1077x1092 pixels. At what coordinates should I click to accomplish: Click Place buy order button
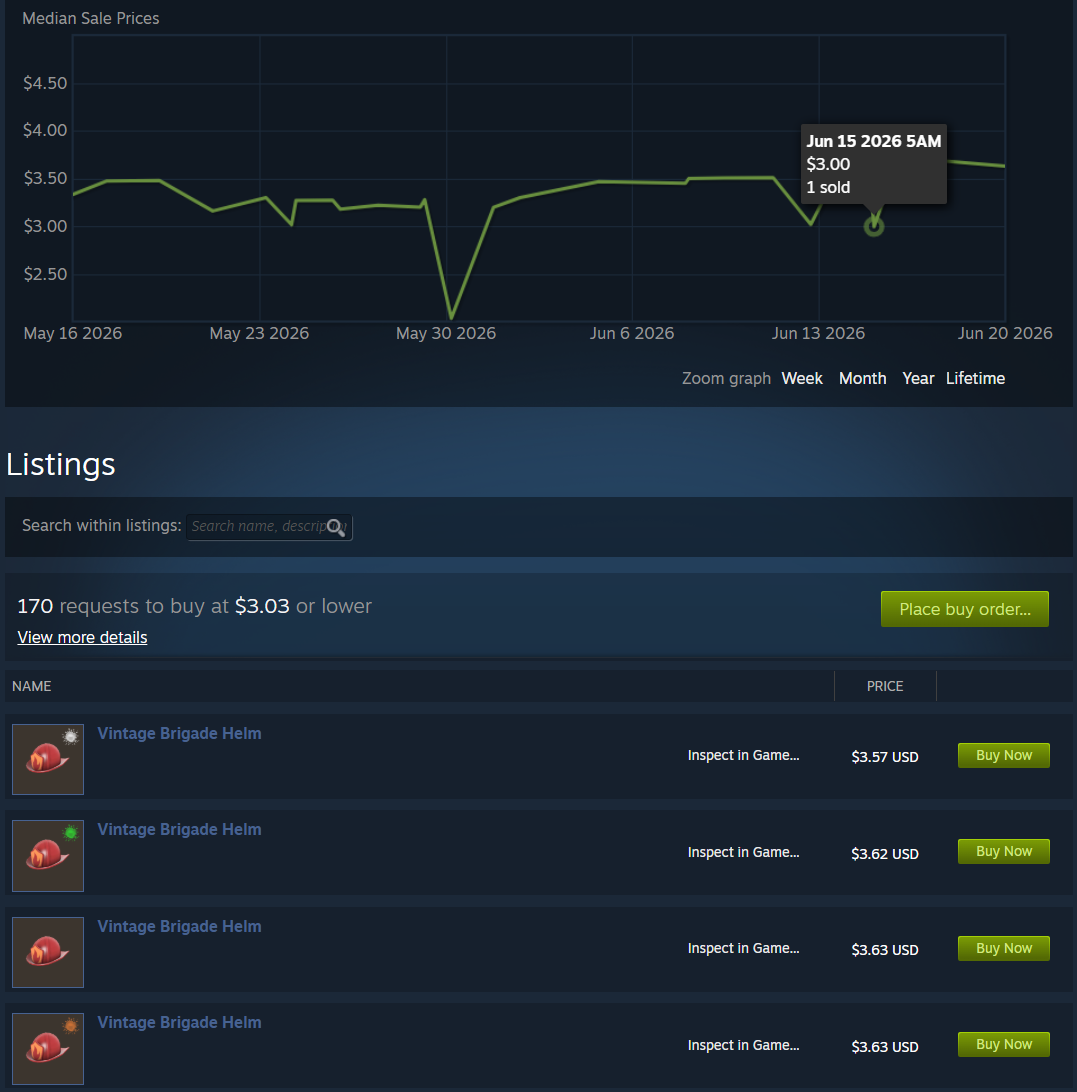pyautogui.click(x=964, y=609)
